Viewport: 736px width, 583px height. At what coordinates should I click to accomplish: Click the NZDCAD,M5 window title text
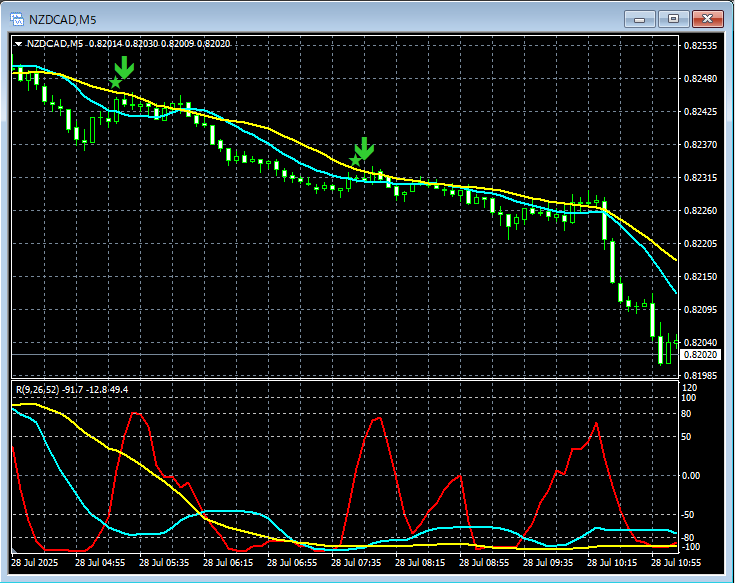pos(62,18)
